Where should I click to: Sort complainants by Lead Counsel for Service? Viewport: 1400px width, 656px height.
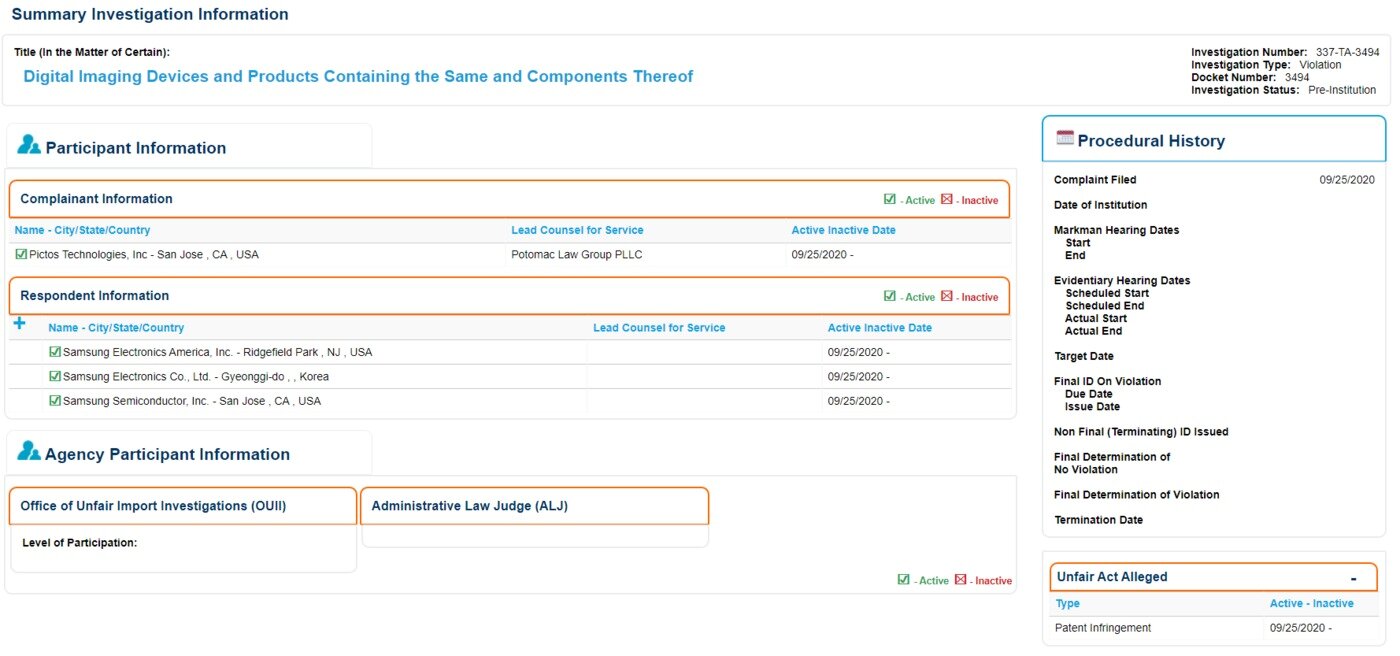577,230
